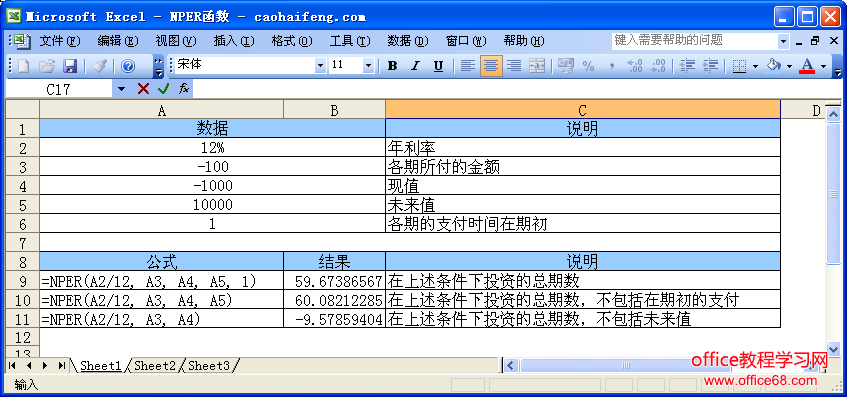Toggle italic formatting
Viewport: 847px width, 397px height.
[415, 66]
